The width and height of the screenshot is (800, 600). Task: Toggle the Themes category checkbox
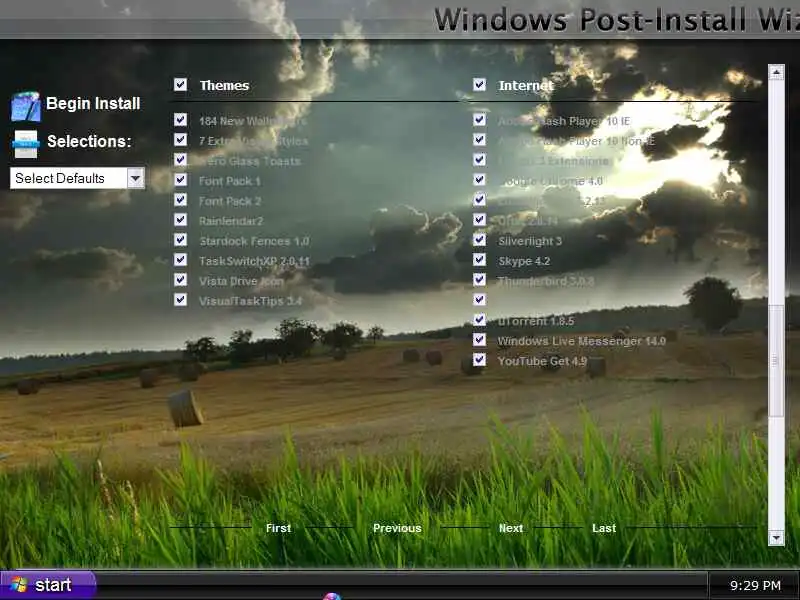(x=180, y=84)
